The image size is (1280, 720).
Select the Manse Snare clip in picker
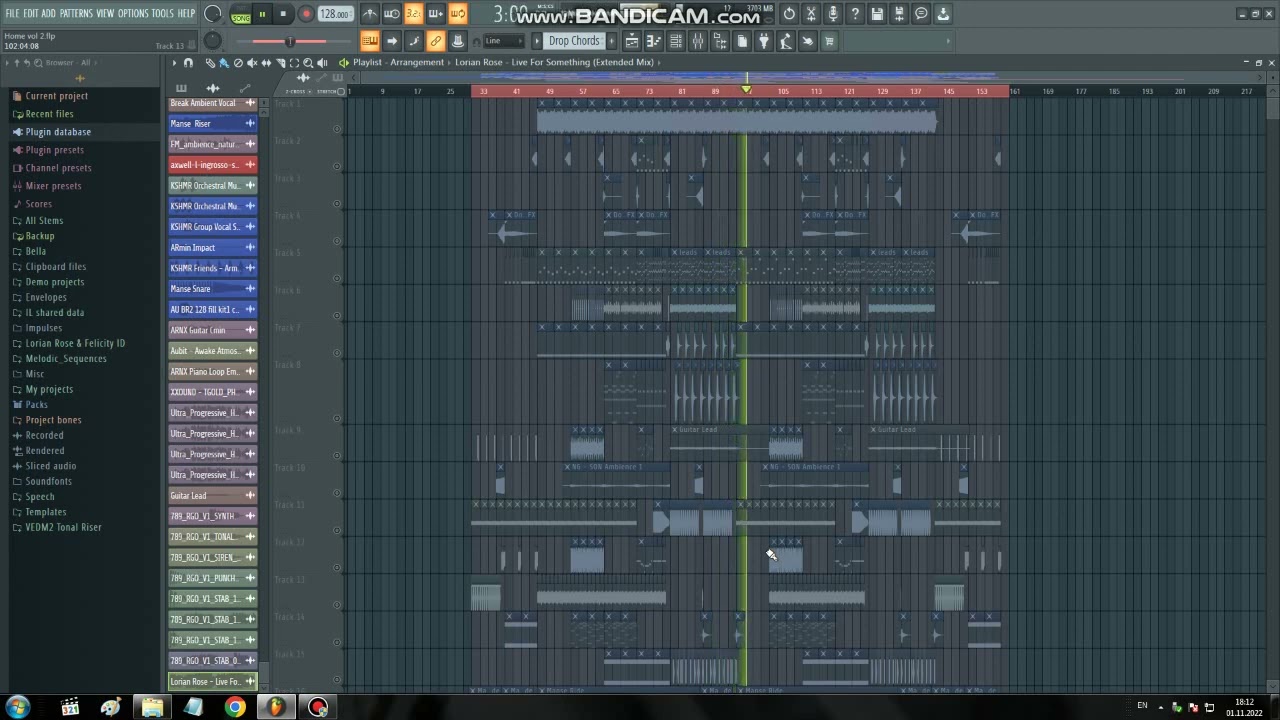click(213, 289)
